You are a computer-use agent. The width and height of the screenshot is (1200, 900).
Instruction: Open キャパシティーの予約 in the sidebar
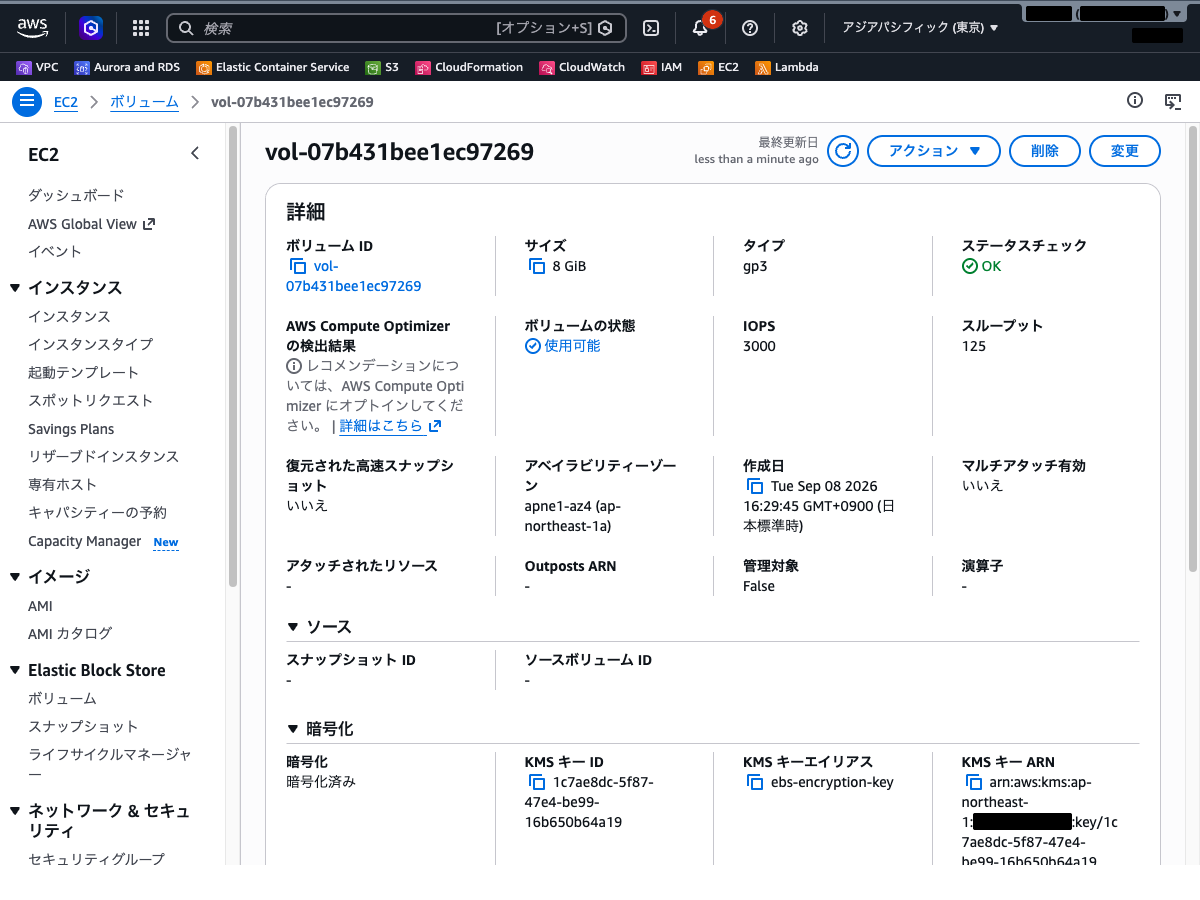click(97, 512)
